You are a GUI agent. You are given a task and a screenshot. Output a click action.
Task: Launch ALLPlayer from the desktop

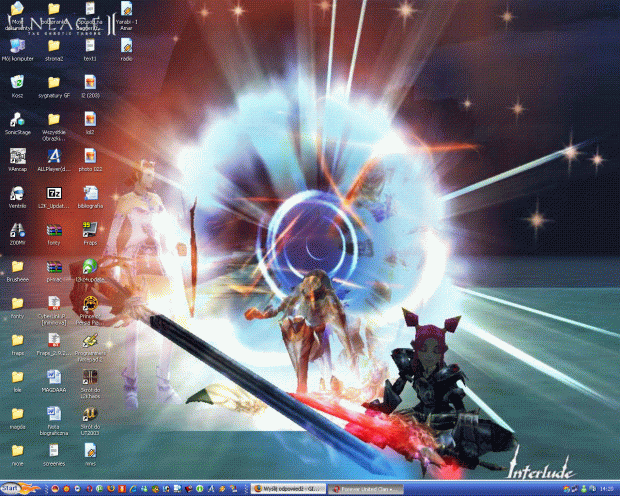pyautogui.click(x=54, y=156)
